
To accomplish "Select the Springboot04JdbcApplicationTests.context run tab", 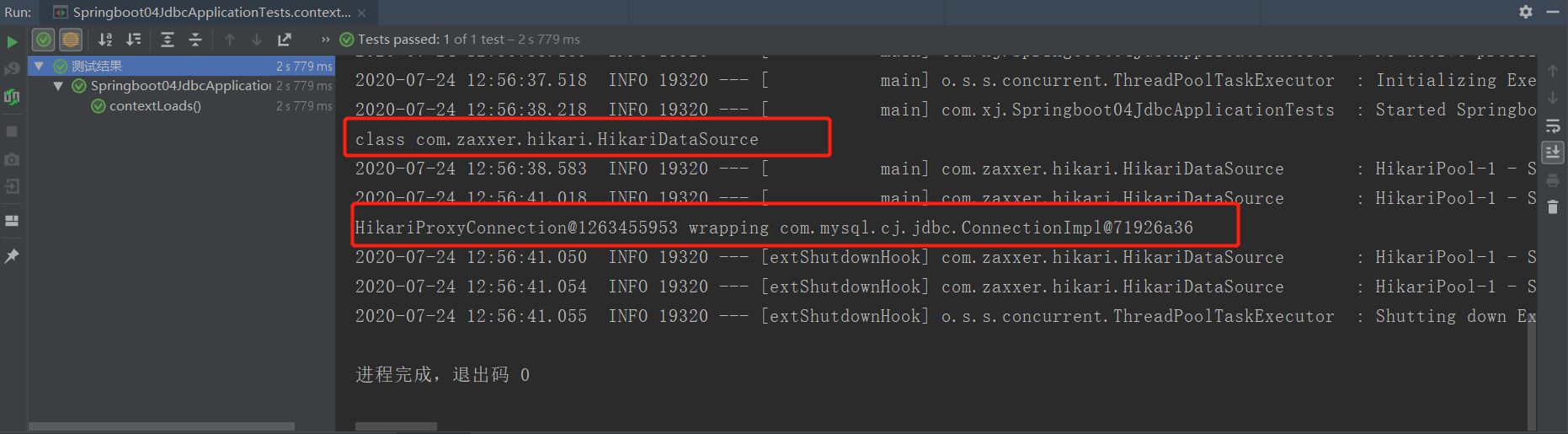I will (x=211, y=13).
